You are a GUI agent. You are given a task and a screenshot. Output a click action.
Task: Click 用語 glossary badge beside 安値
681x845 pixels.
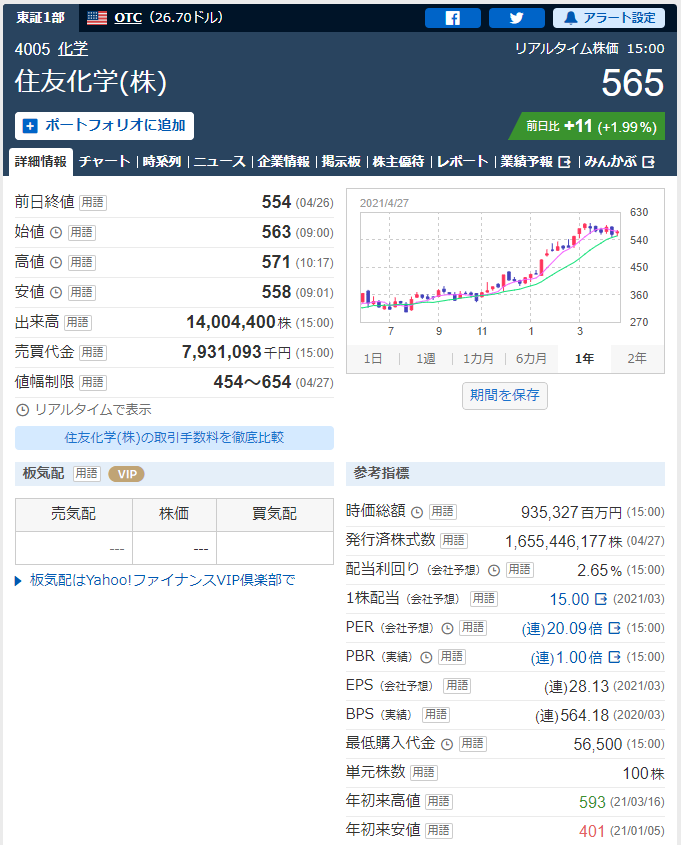82,293
